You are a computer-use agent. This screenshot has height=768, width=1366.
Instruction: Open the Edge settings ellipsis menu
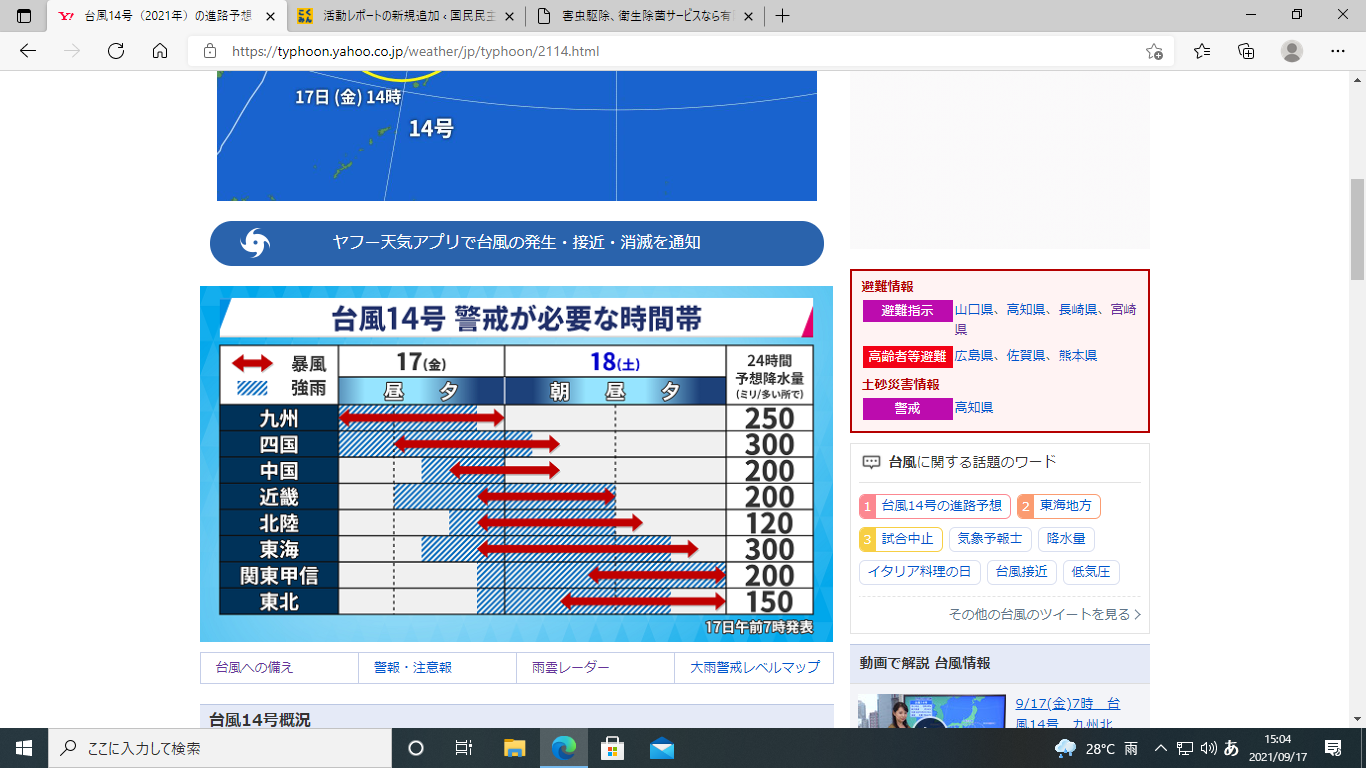pyautogui.click(x=1338, y=51)
